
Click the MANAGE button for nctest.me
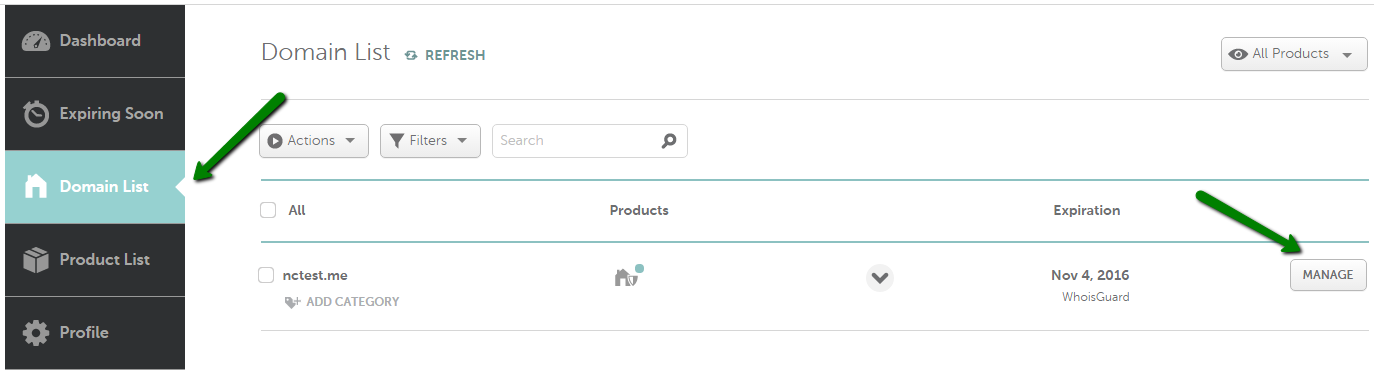(1328, 275)
